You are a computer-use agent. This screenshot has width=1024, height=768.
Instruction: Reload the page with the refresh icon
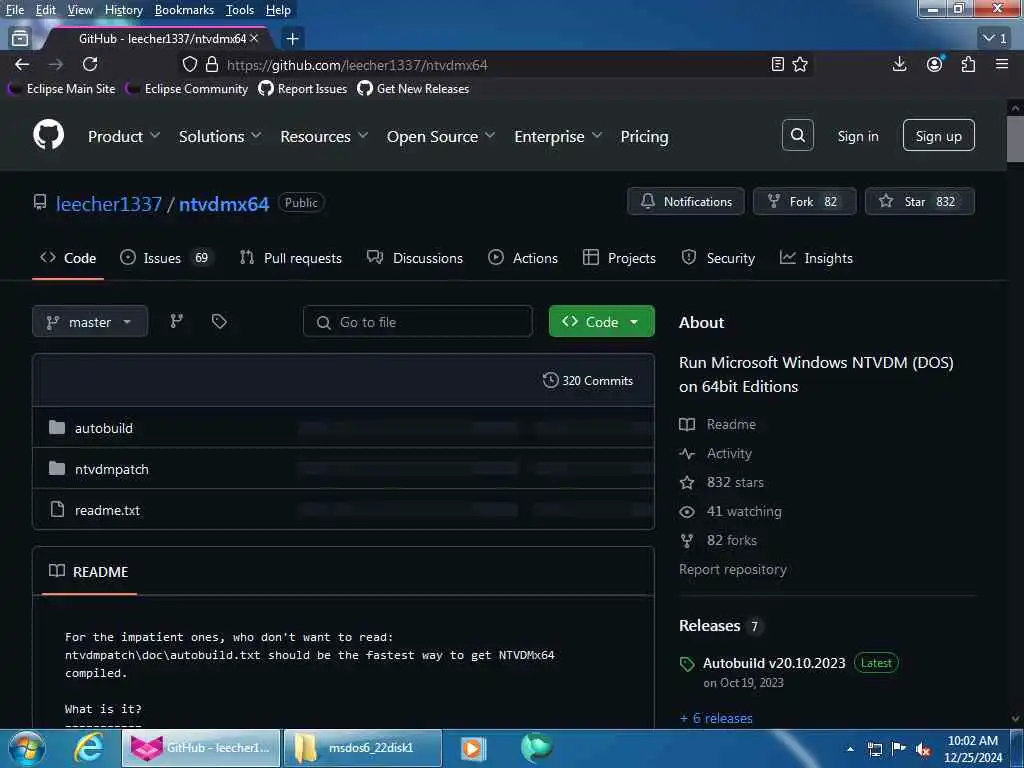(90, 64)
